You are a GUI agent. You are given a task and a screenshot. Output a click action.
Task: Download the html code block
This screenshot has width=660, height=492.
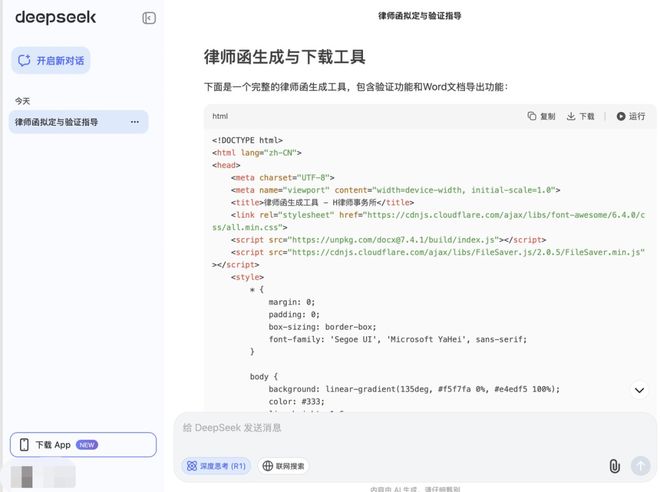click(580, 116)
